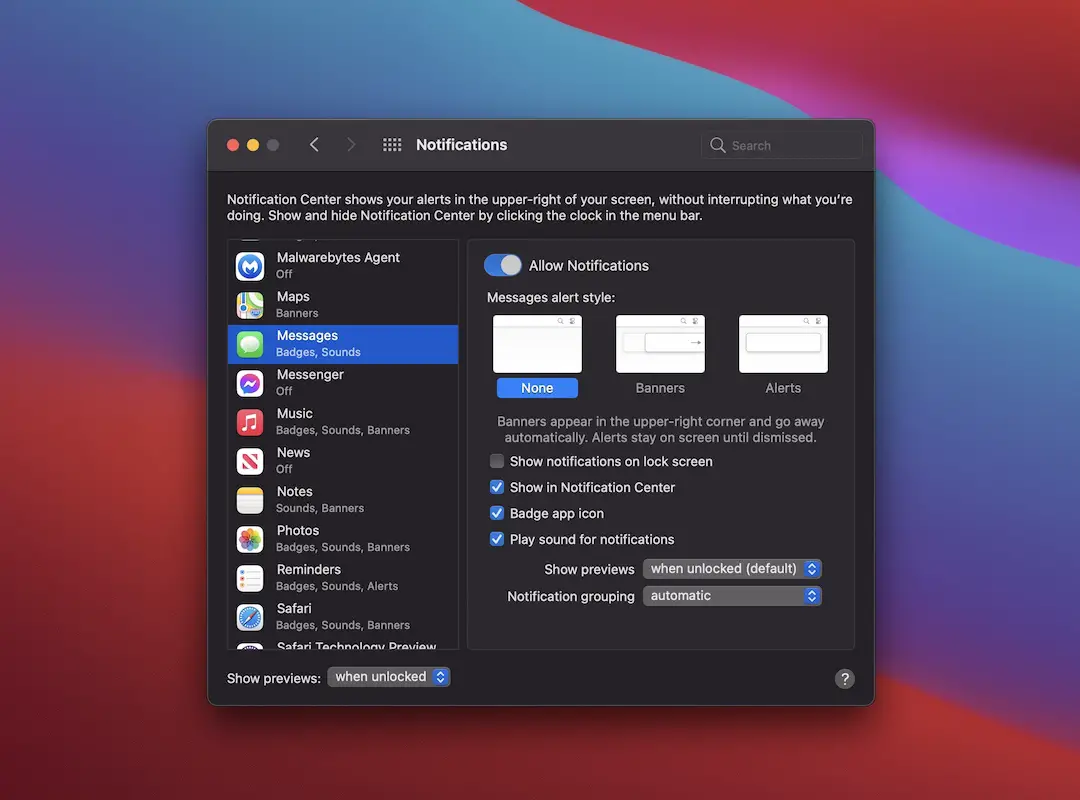The width and height of the screenshot is (1080, 800).
Task: Open the News app icon entry
Action: pos(249,461)
